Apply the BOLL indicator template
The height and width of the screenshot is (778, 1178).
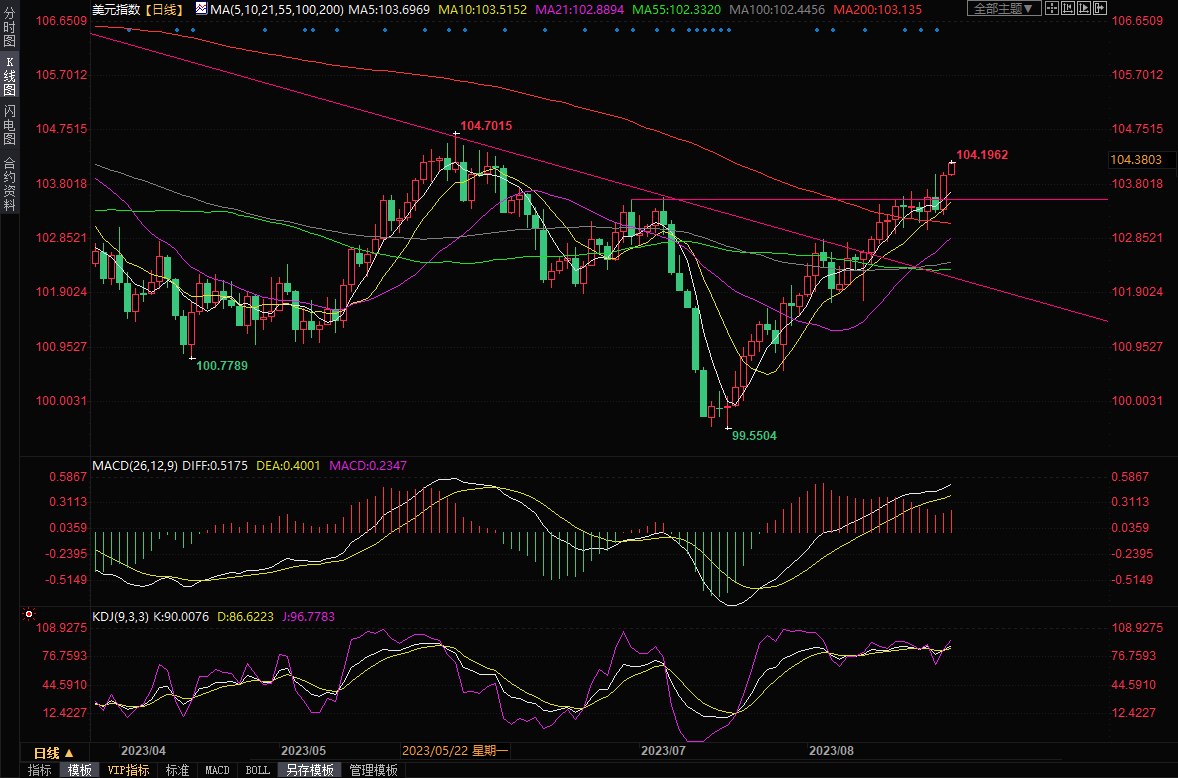(x=257, y=770)
